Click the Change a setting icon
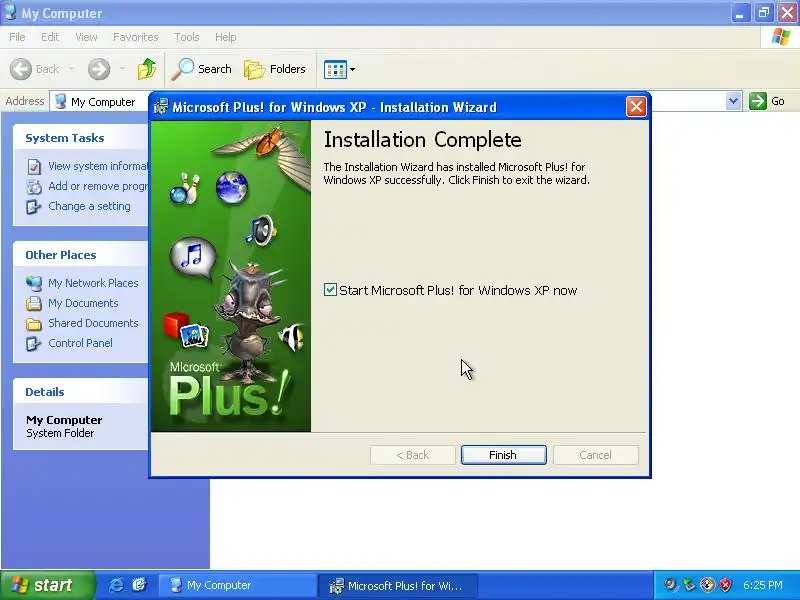Screen dimensions: 800x600 click(34, 207)
